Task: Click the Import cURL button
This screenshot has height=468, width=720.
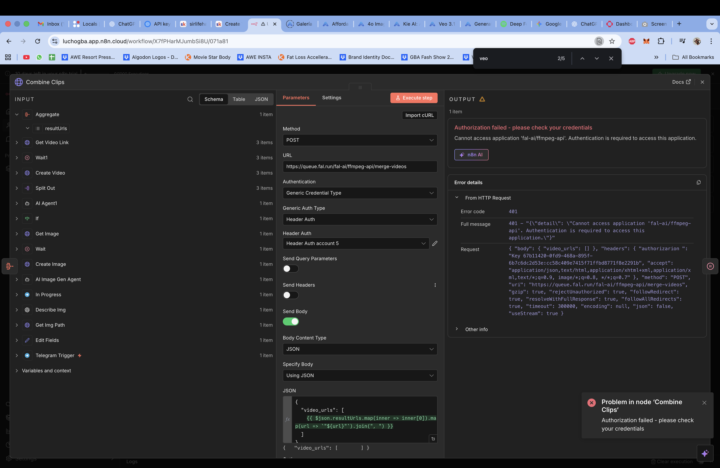Action: [419, 115]
